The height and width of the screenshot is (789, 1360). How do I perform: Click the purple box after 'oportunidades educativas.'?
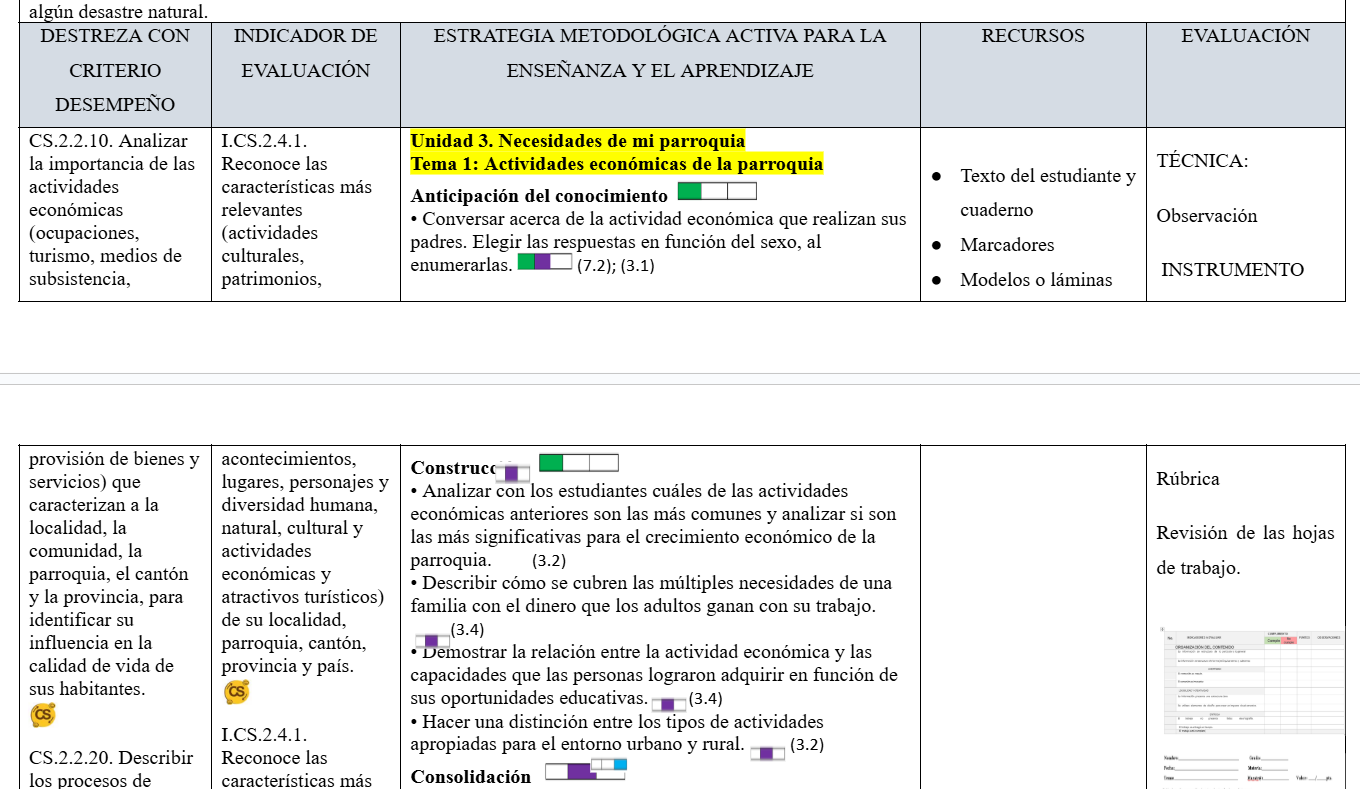tap(669, 704)
